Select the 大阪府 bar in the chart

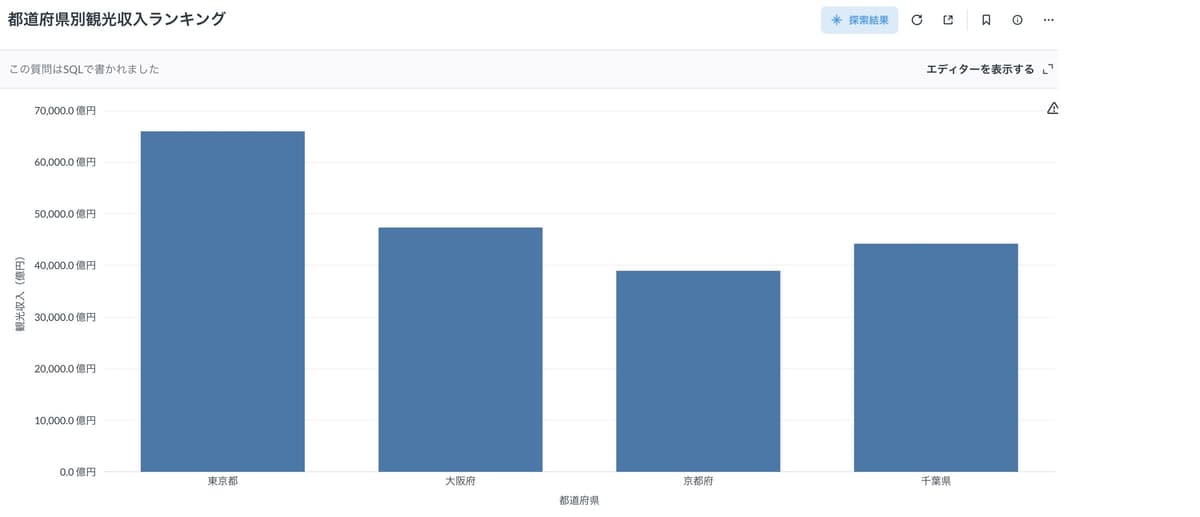click(x=460, y=349)
